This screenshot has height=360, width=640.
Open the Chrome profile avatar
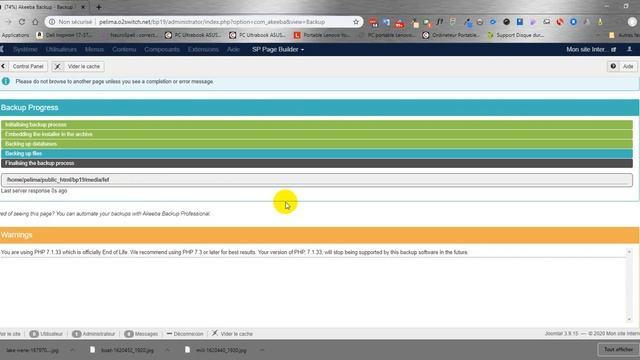632,22
